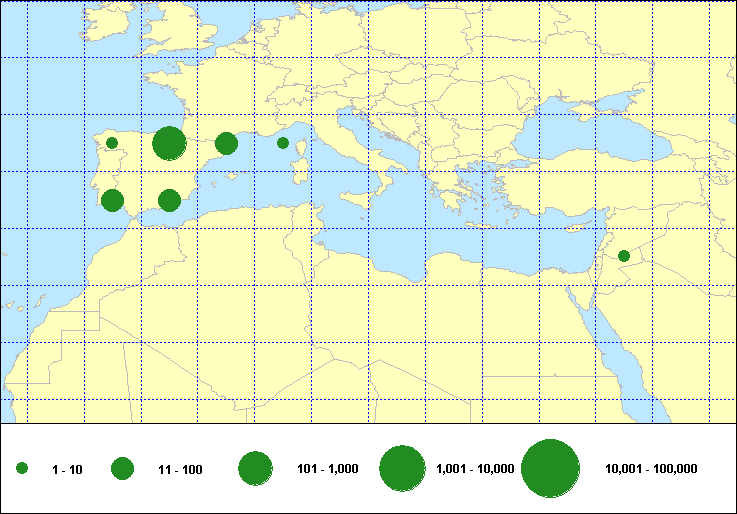737x514 pixels.
Task: Select the "11 - 100" legend text
Action: (x=180, y=469)
